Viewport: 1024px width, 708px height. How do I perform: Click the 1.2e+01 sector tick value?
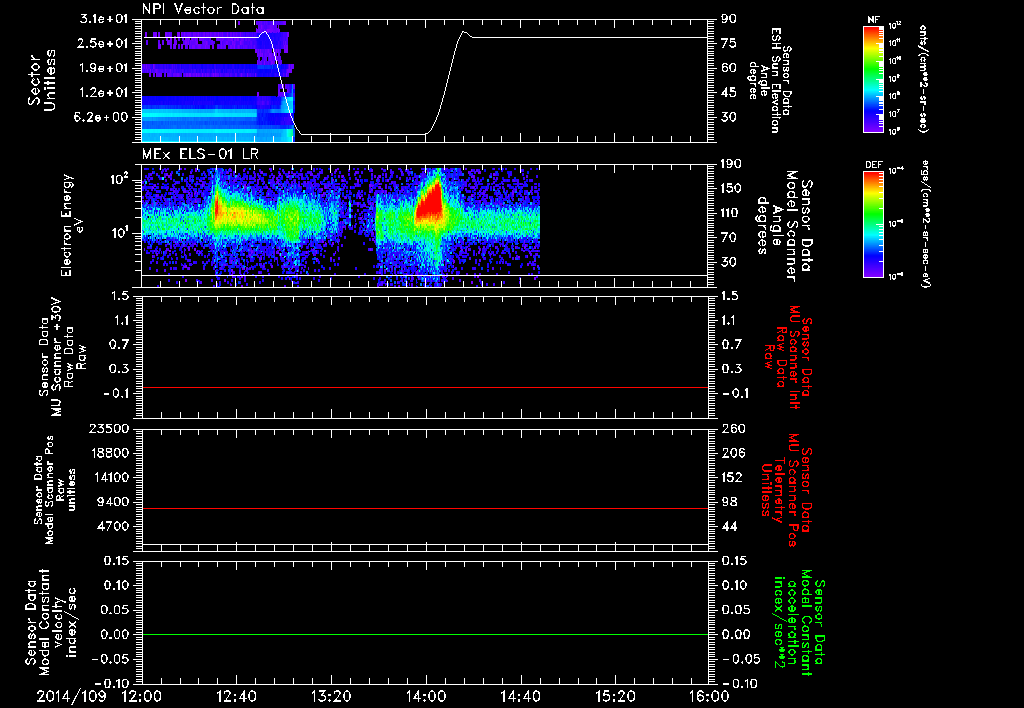(103, 93)
